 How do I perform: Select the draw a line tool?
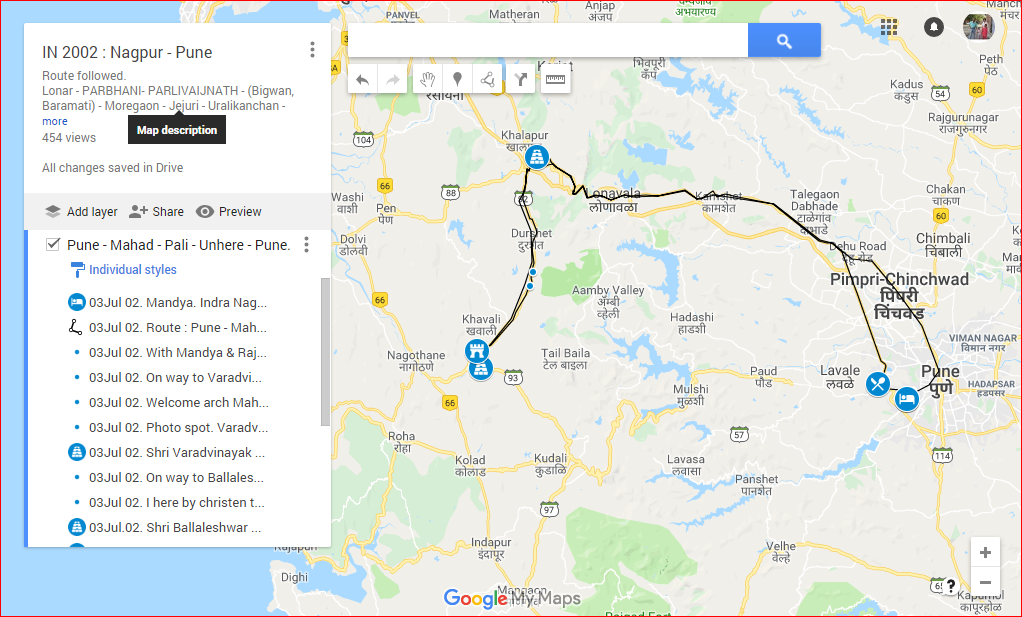pos(488,79)
